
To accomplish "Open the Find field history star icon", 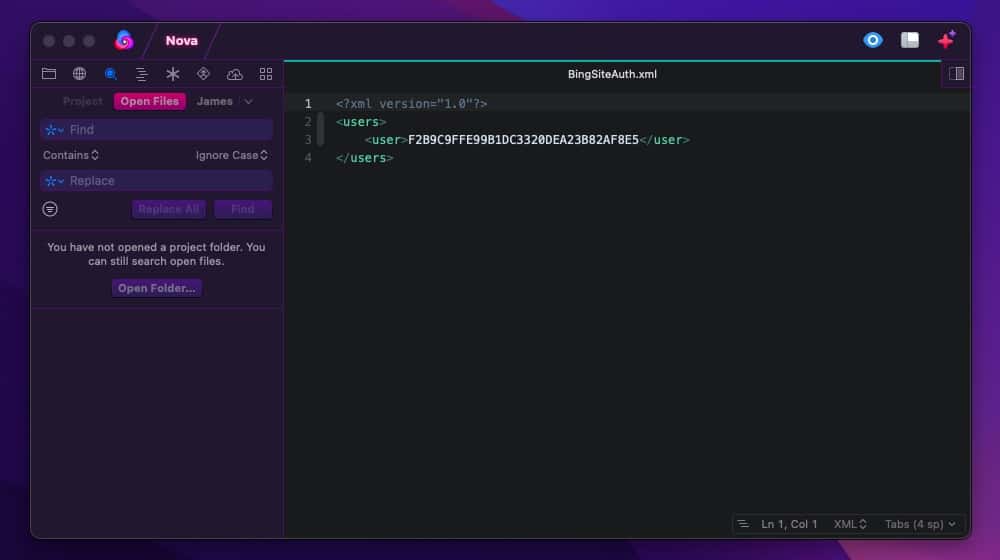I will coord(54,130).
